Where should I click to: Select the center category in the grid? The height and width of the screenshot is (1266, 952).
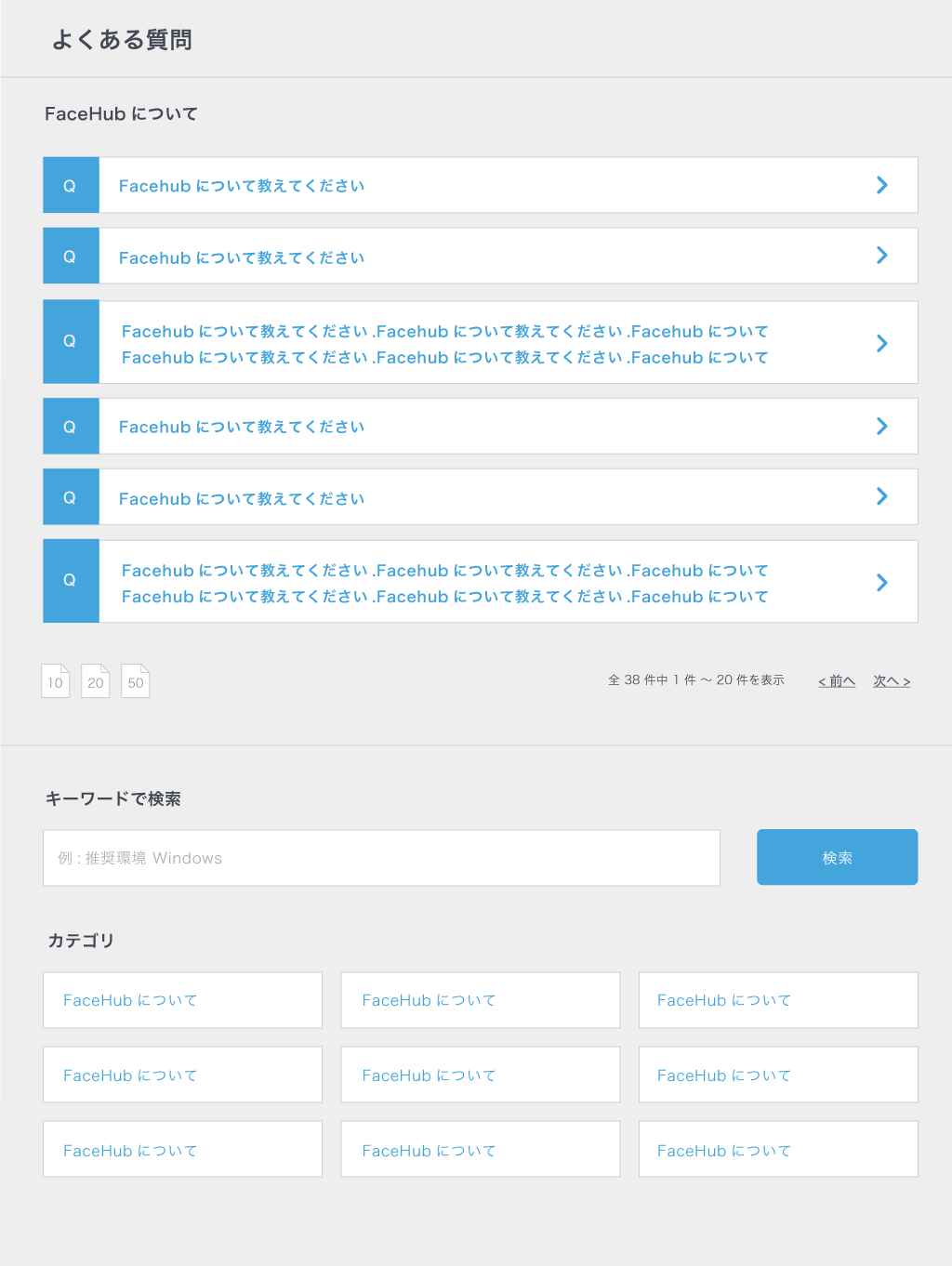[480, 1075]
